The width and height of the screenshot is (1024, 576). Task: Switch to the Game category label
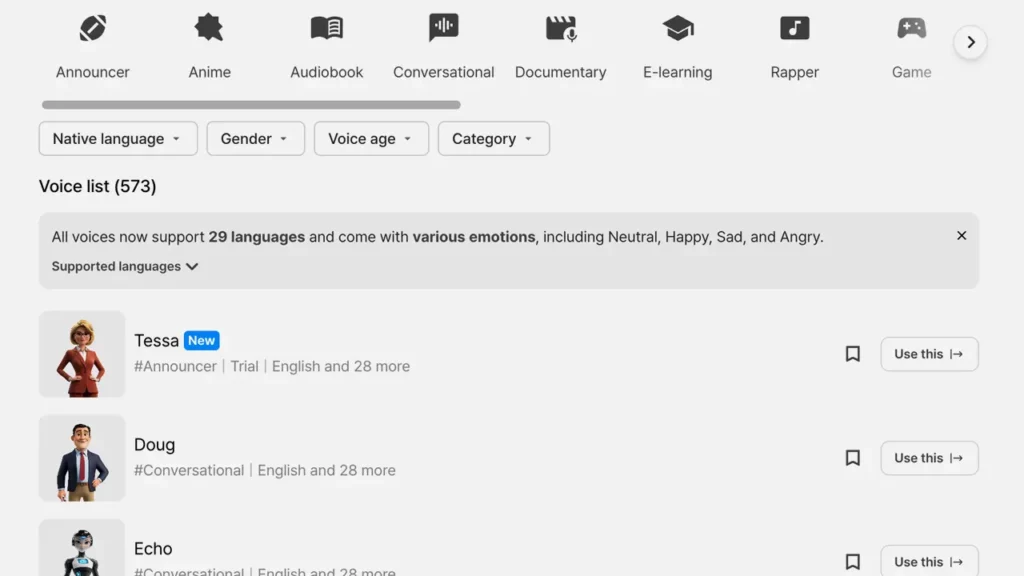tap(911, 72)
